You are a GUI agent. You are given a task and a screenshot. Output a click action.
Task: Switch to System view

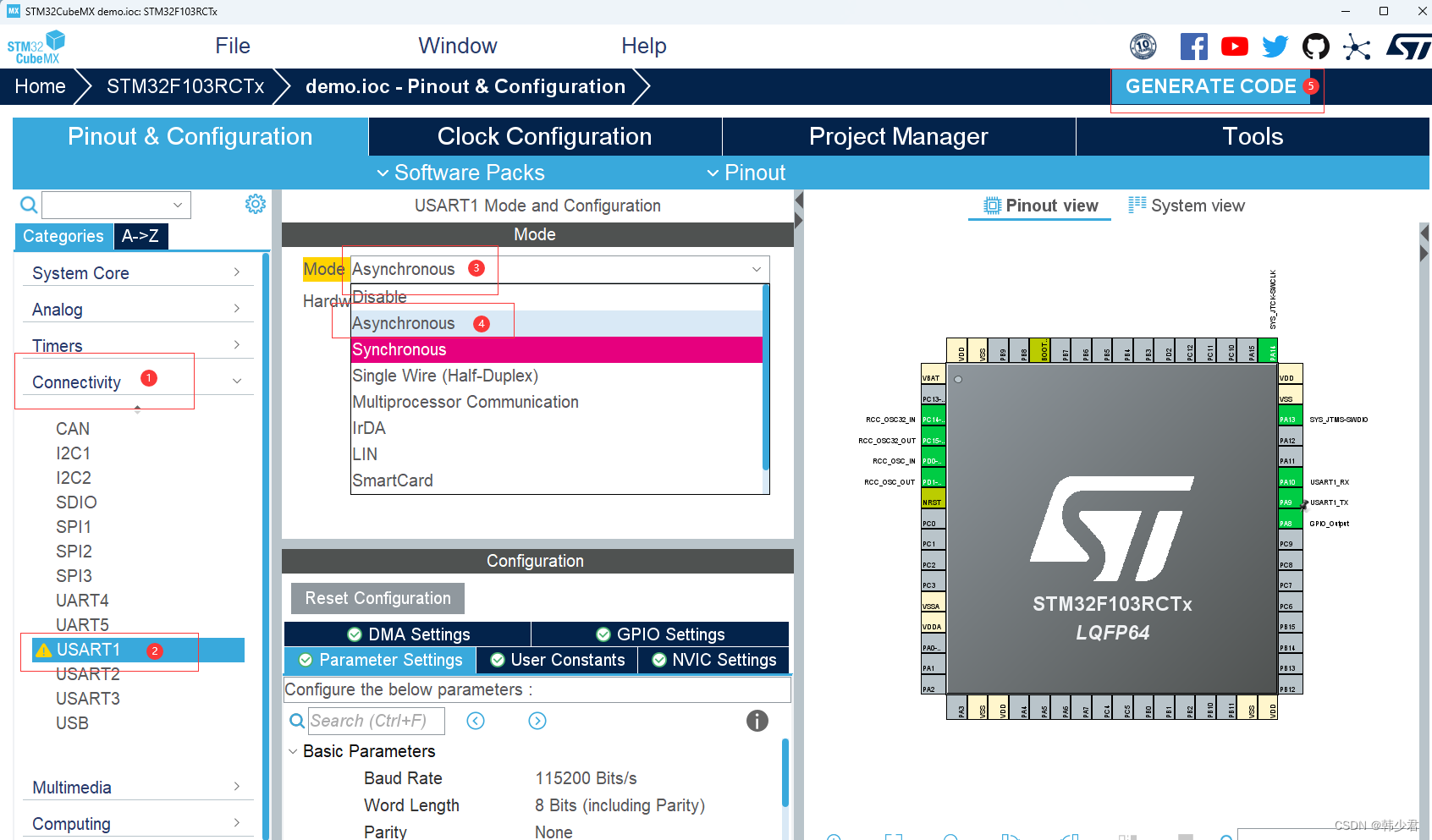[x=1186, y=205]
